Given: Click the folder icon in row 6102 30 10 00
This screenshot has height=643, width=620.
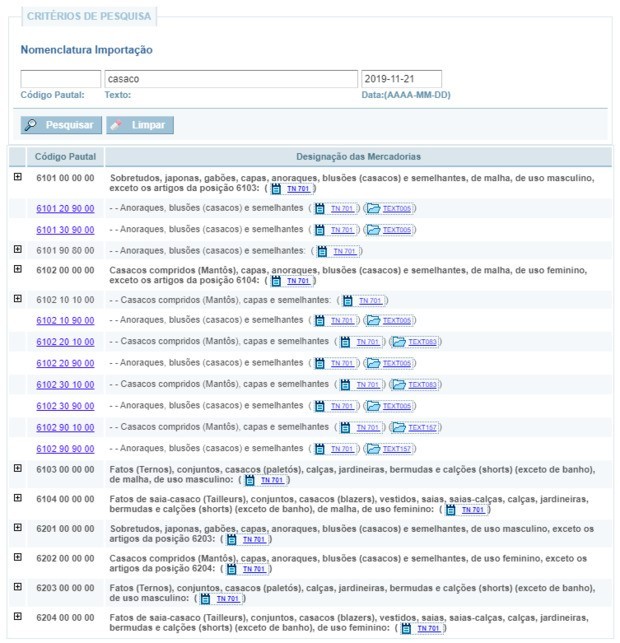Looking at the screenshot, I should (x=399, y=384).
